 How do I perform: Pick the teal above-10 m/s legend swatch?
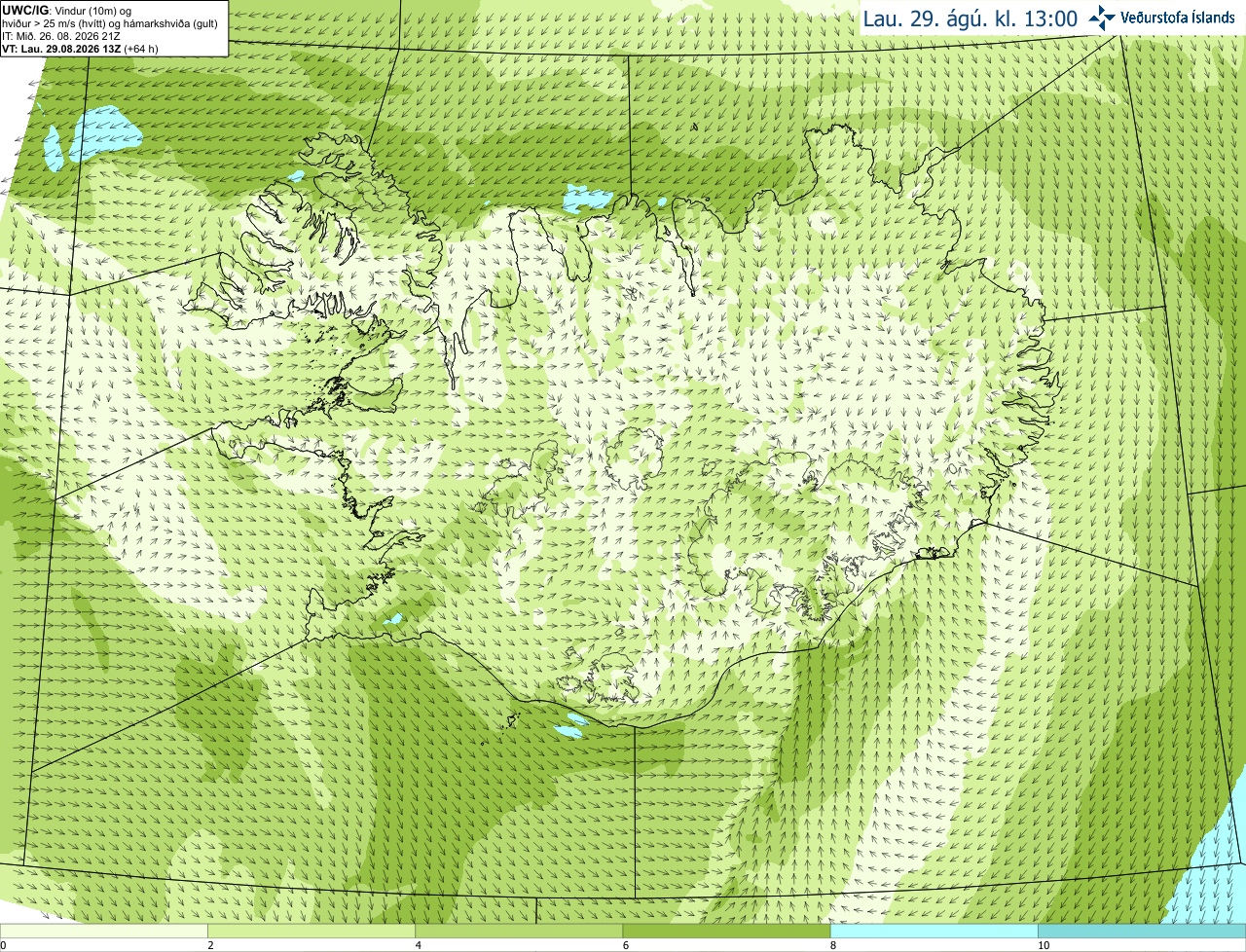point(1142,932)
